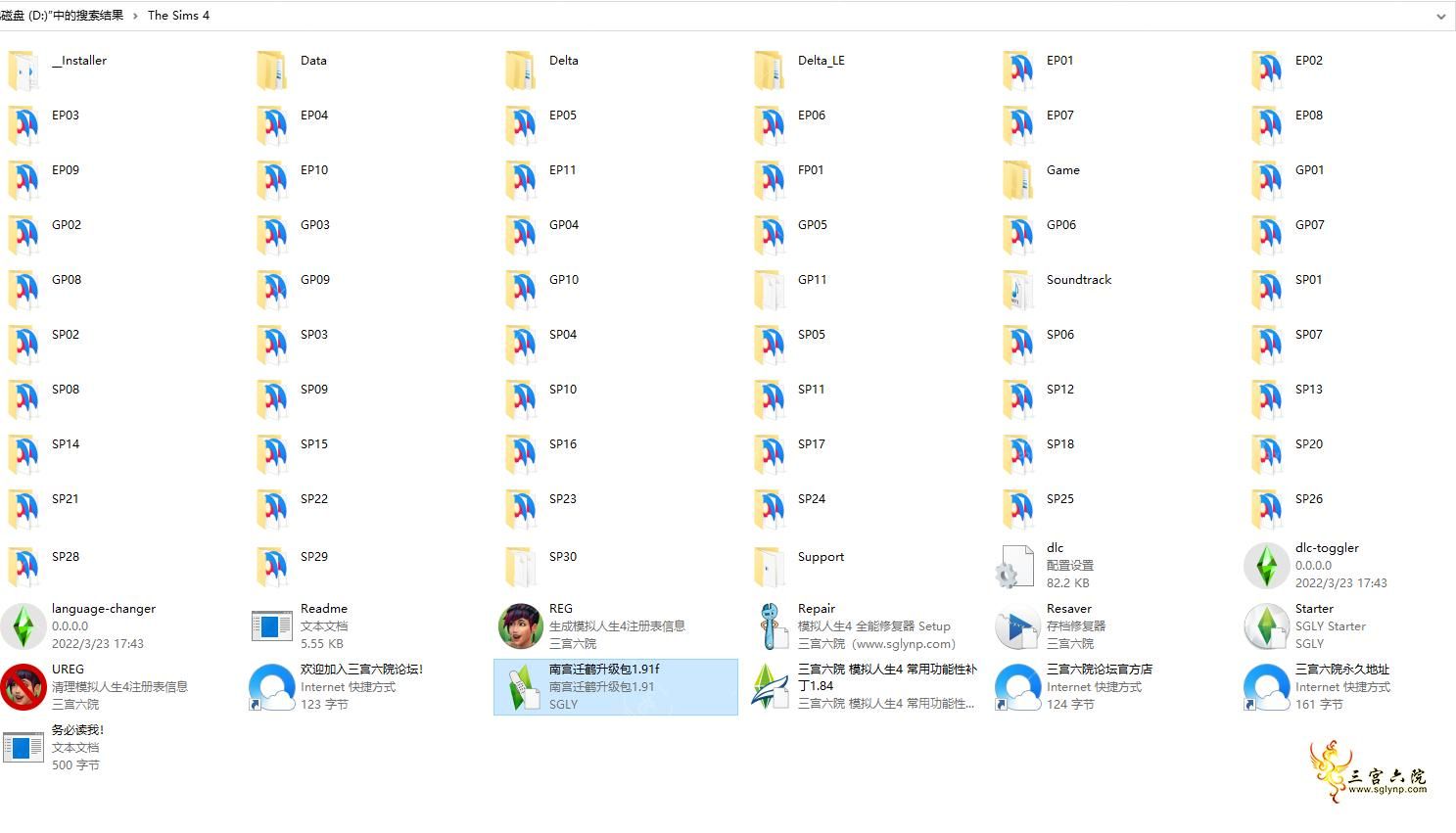Select the GP06 folder label
The width and height of the screenshot is (1456, 833).
point(1060,225)
